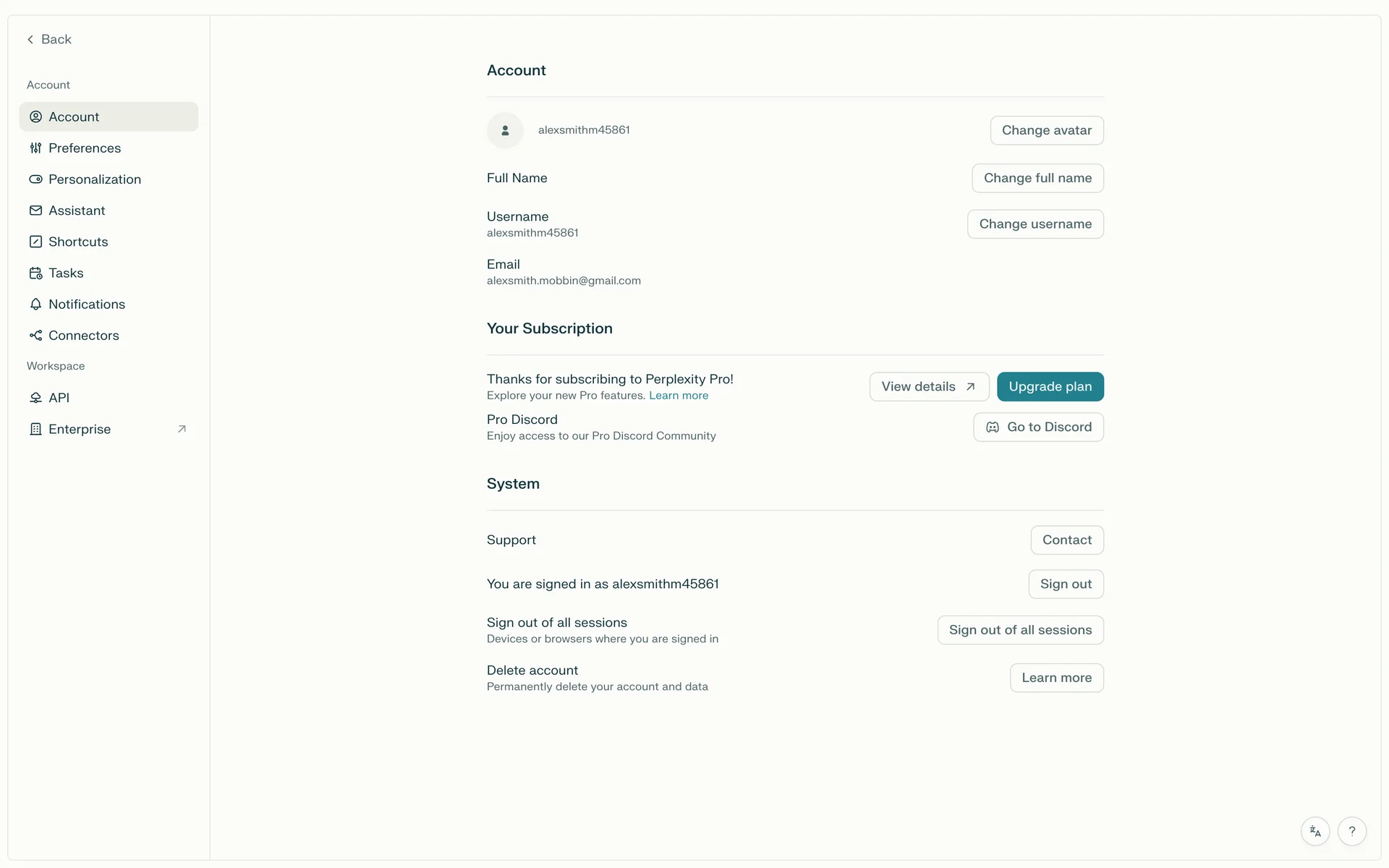Open Preferences settings page

pyautogui.click(x=84, y=148)
